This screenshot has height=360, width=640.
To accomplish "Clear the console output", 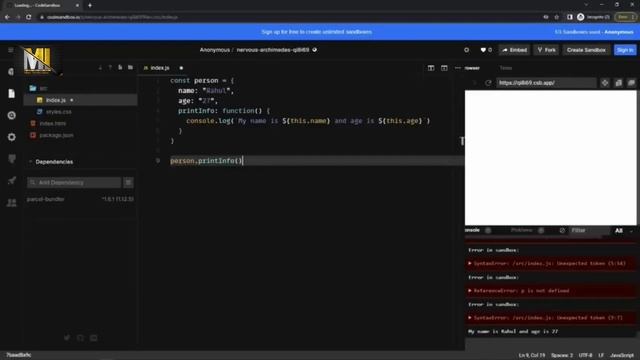I will (x=562, y=231).
